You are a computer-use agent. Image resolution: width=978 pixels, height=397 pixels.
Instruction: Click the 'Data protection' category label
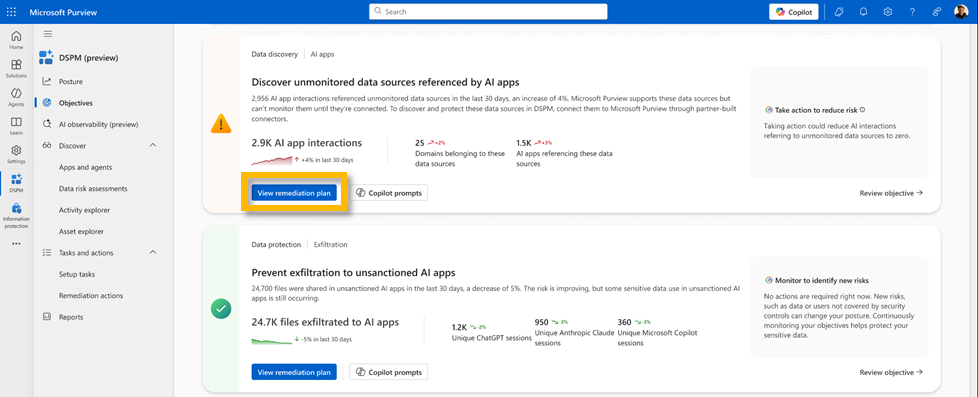(276, 245)
